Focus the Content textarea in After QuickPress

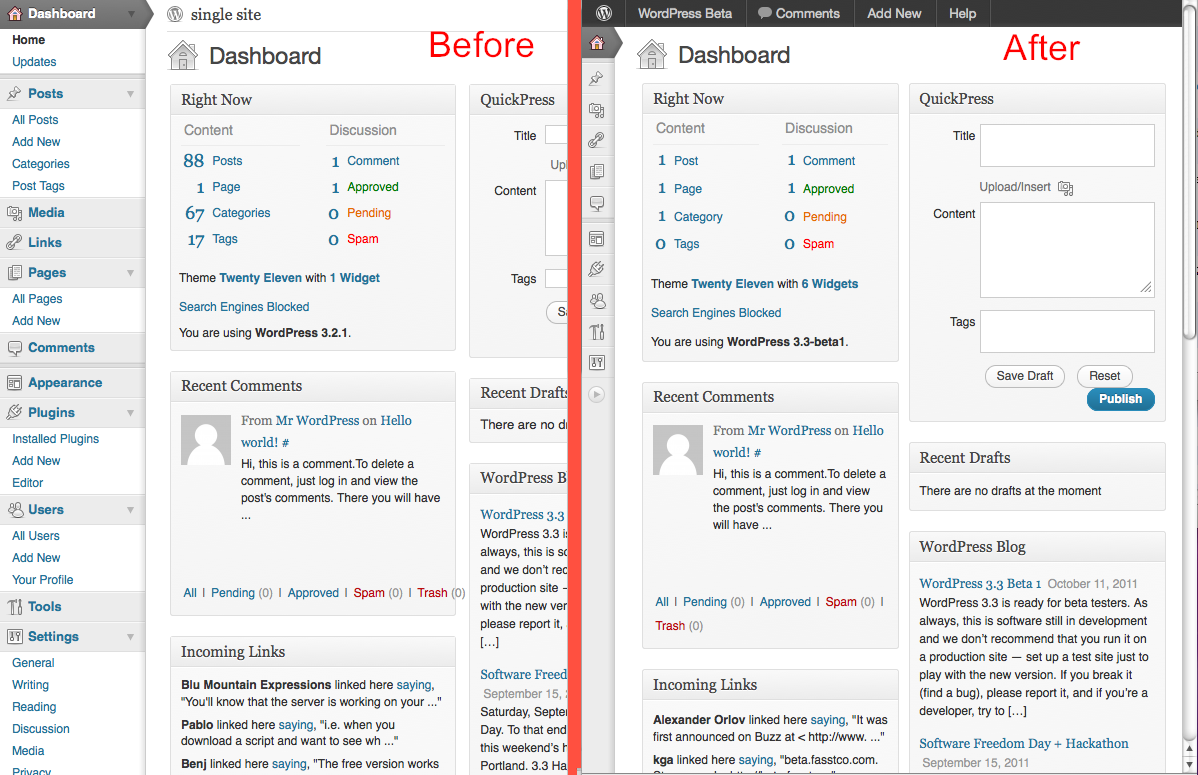pyautogui.click(x=1067, y=250)
